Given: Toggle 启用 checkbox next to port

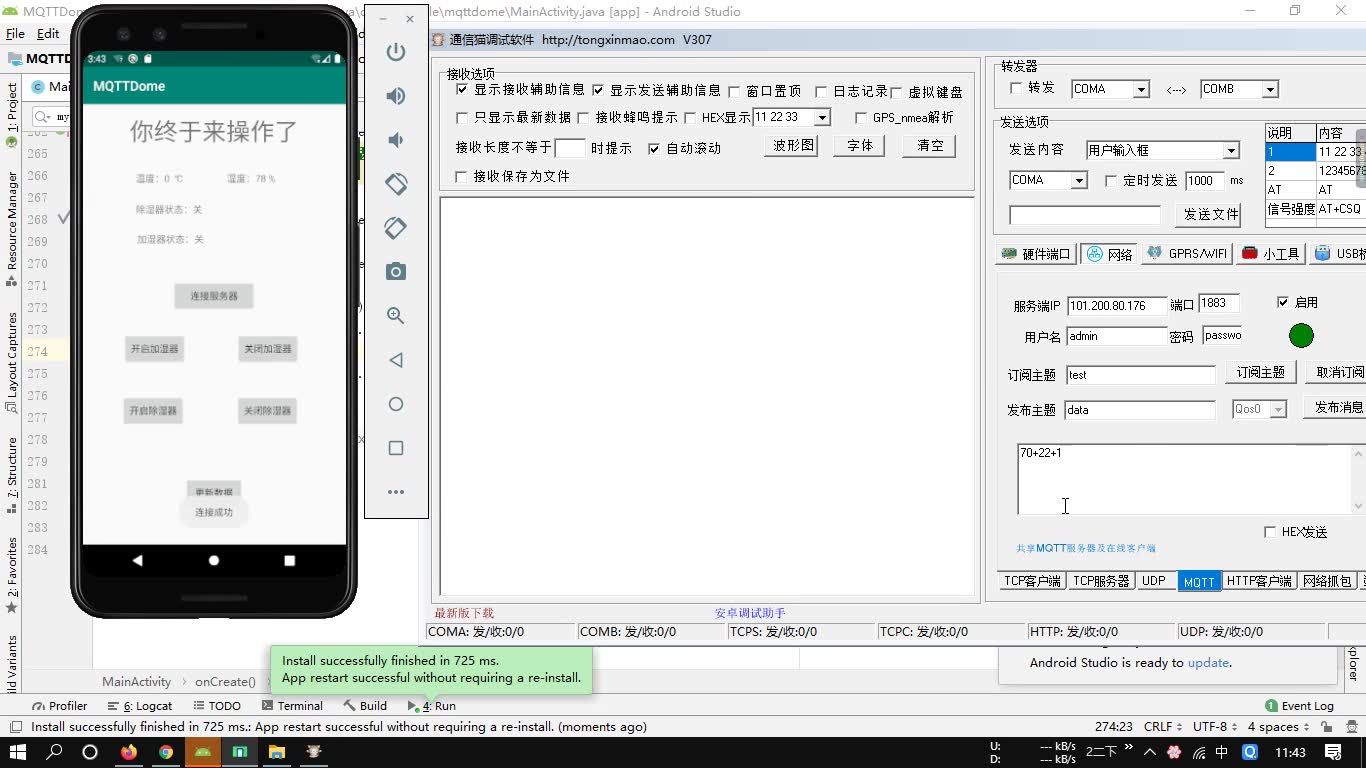Looking at the screenshot, I should 1283,302.
